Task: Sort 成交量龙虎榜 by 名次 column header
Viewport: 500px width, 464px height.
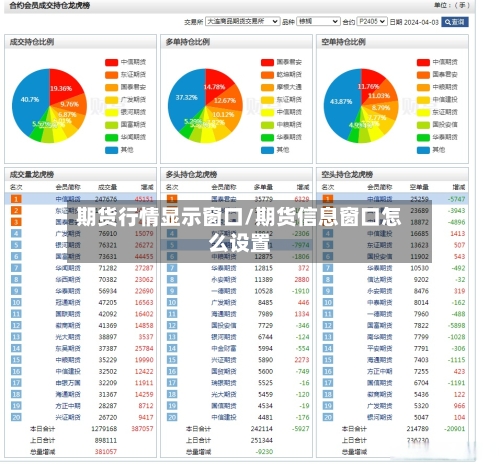Action: [16, 187]
